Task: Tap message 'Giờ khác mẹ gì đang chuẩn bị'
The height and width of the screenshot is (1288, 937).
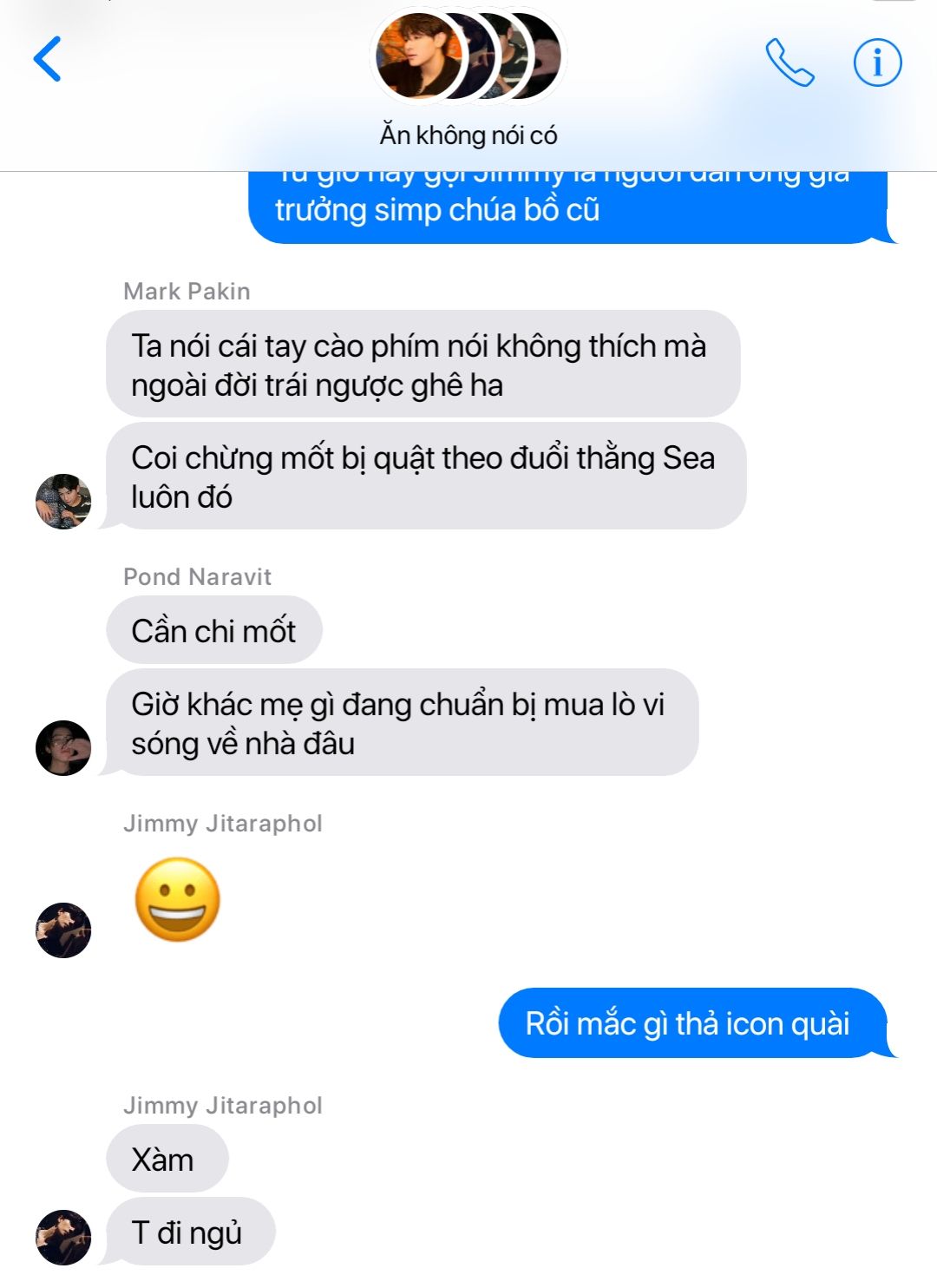Action: pyautogui.click(x=400, y=723)
